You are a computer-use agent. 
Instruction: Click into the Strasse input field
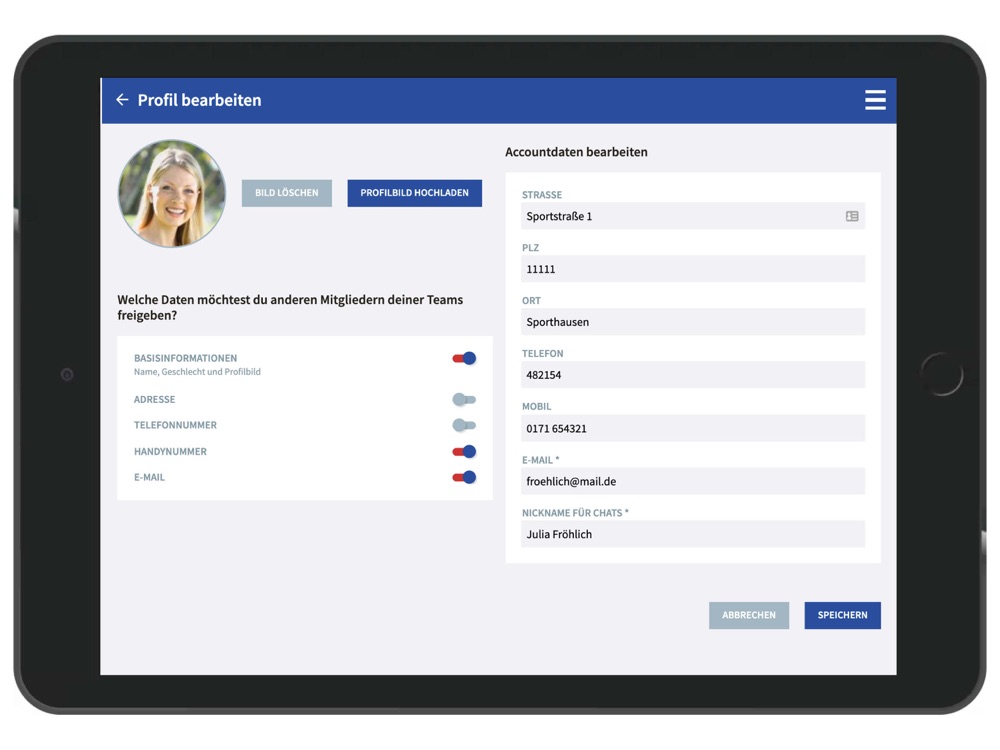[680, 216]
